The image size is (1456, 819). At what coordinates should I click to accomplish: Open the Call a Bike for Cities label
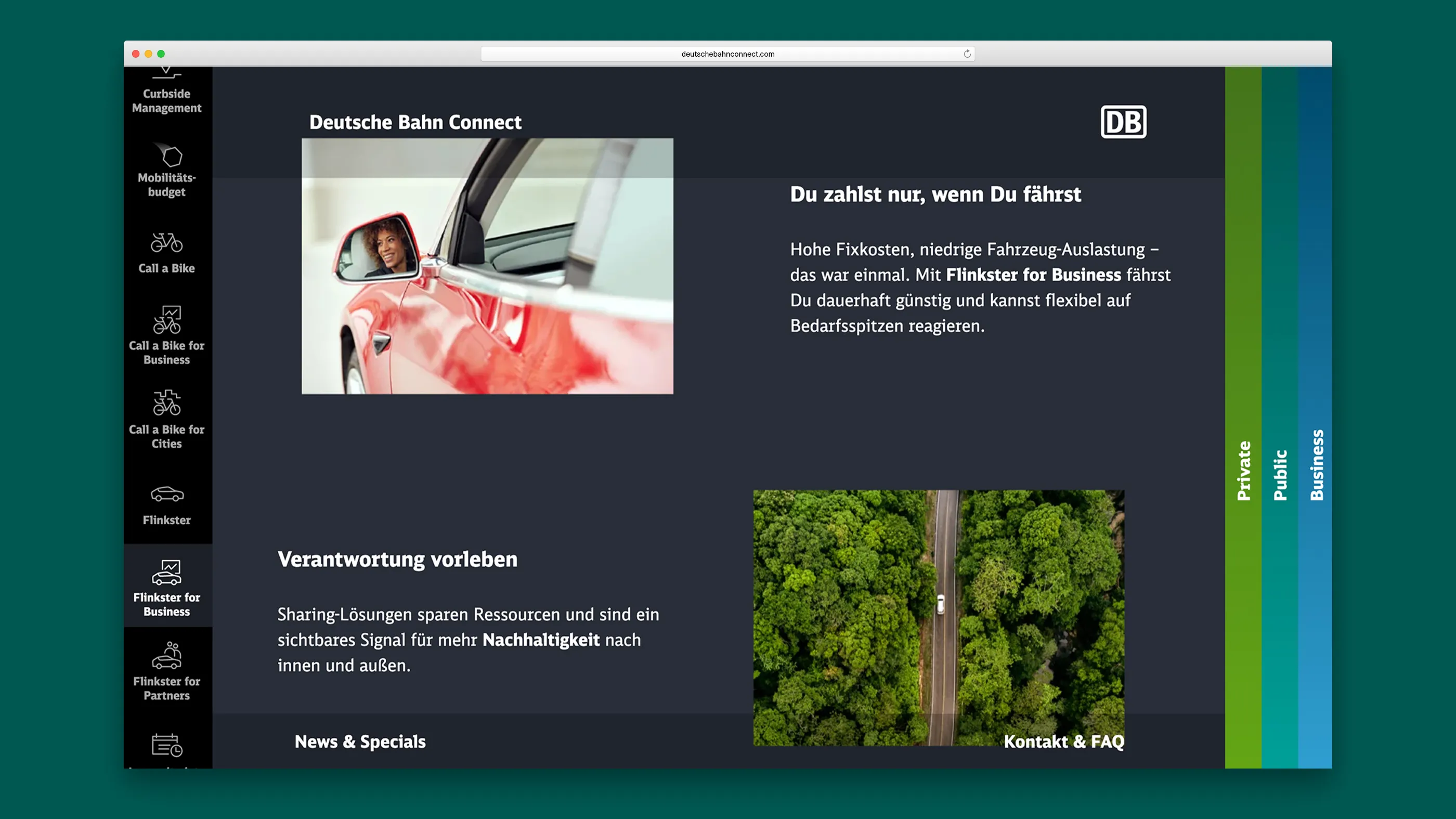click(167, 437)
